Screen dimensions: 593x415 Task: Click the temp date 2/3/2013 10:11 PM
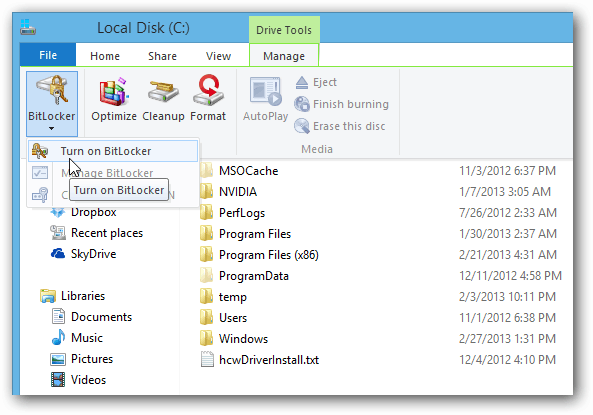point(507,297)
